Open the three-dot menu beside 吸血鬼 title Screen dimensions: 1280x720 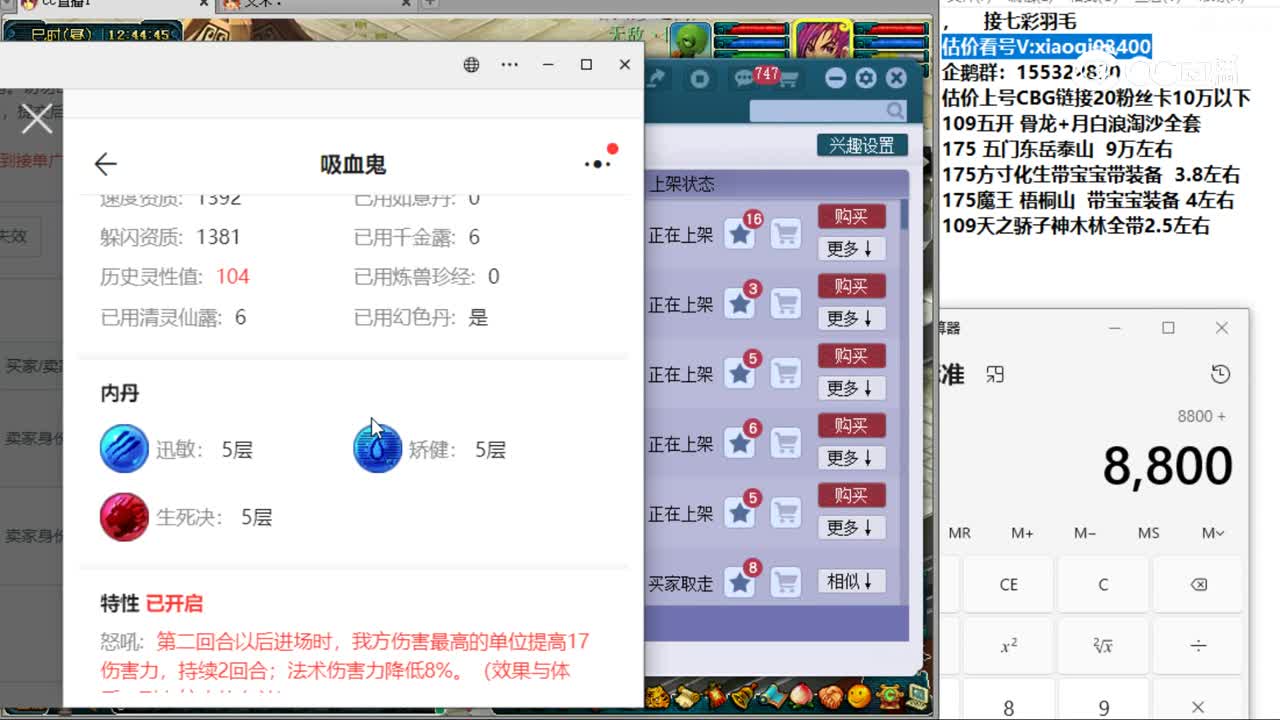point(598,163)
